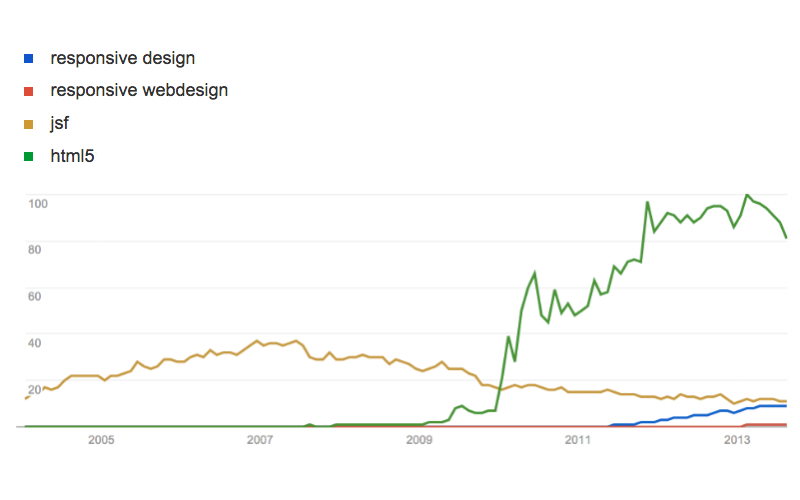Click the right end of the blue responsive design line

point(786,406)
